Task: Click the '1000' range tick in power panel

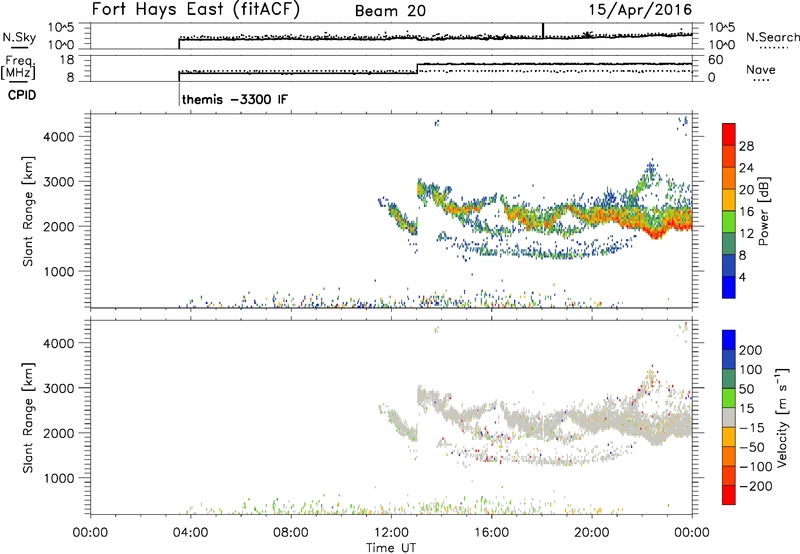Action: coord(58,271)
